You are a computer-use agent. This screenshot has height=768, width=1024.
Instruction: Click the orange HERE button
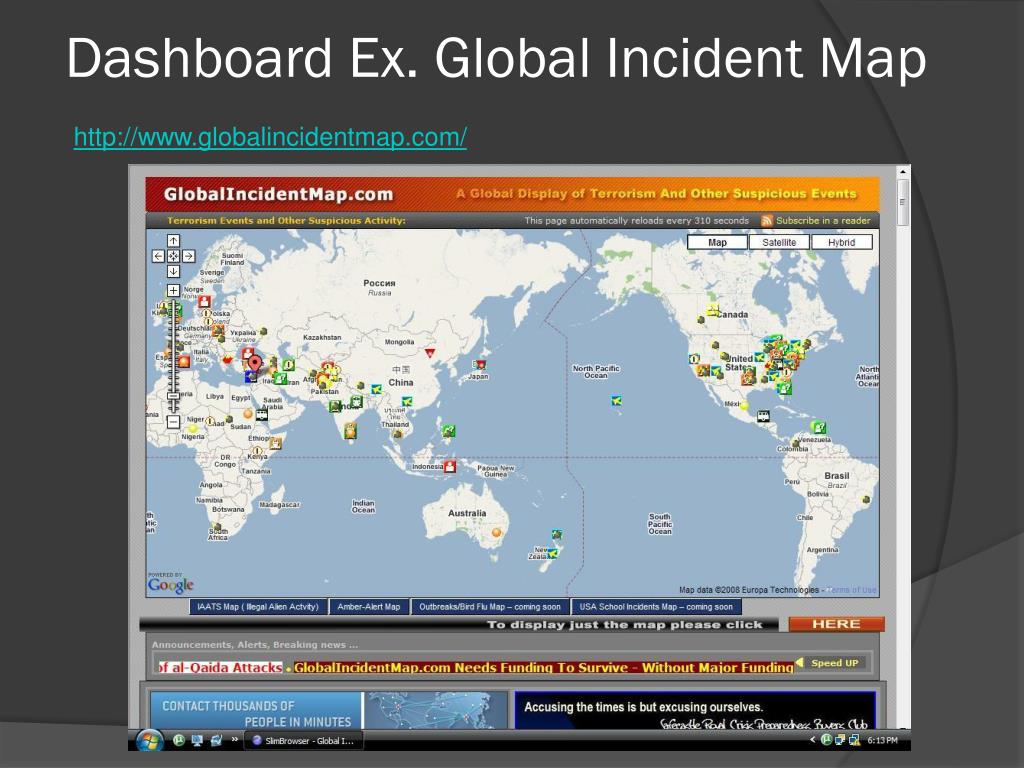click(837, 624)
